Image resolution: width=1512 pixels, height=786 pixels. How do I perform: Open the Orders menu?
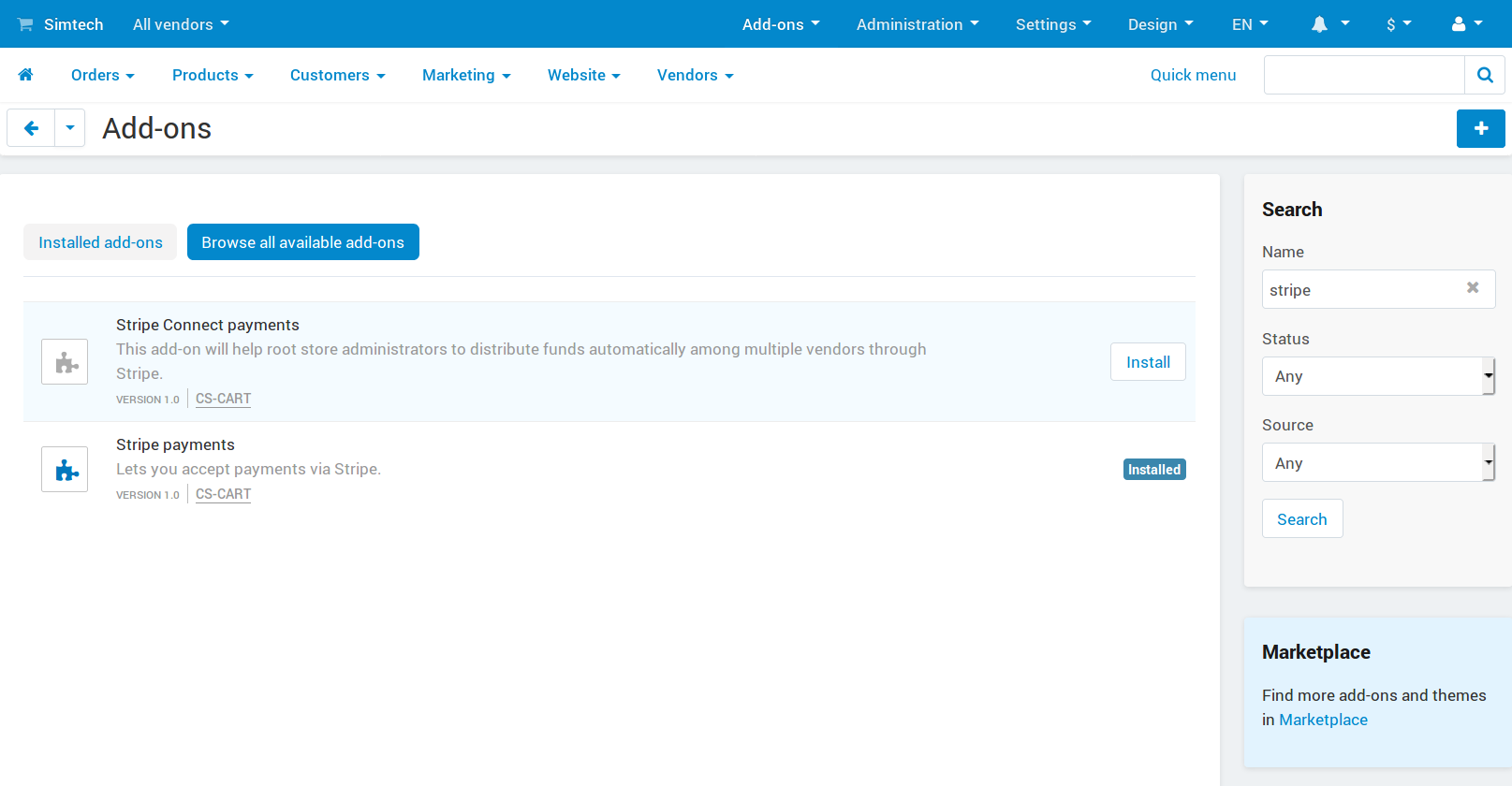point(103,75)
